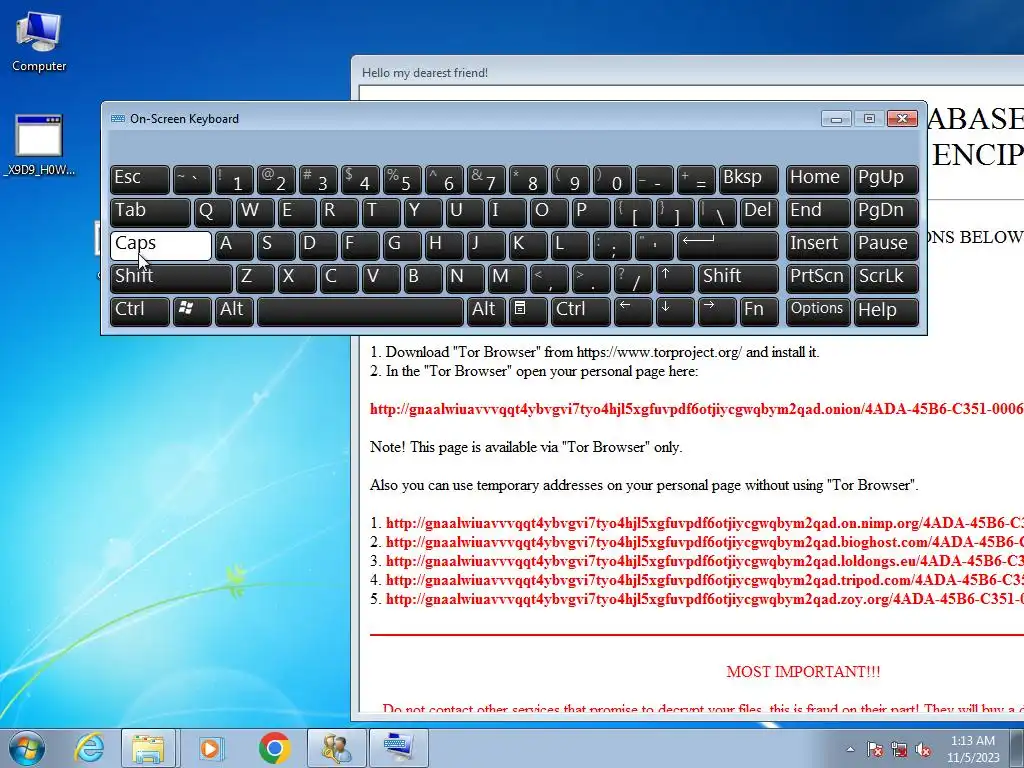The image size is (1024, 768).
Task: Open the clock showing 1:13 AM
Action: tap(973, 749)
